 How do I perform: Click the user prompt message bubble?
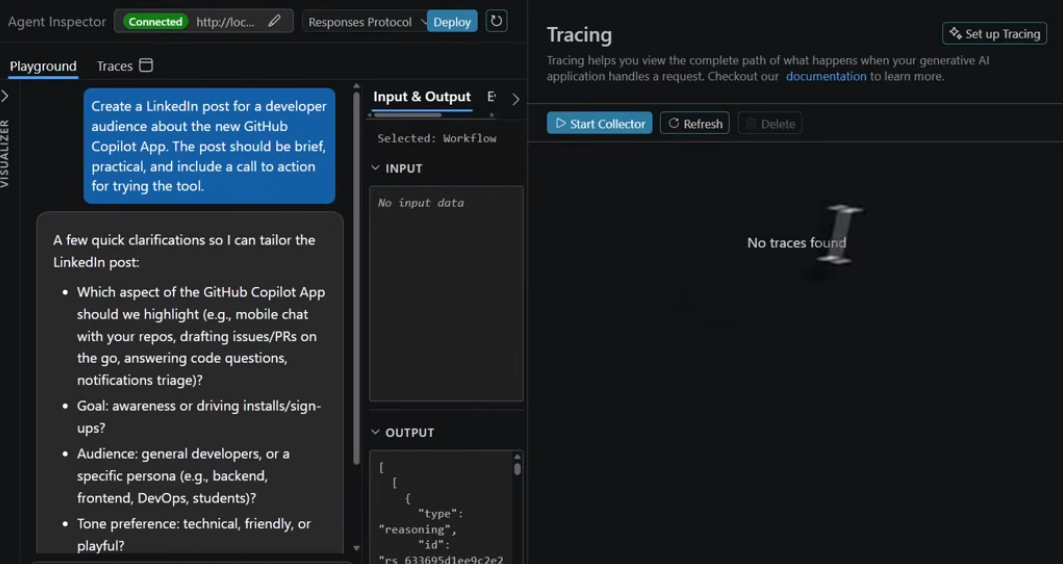tap(209, 146)
